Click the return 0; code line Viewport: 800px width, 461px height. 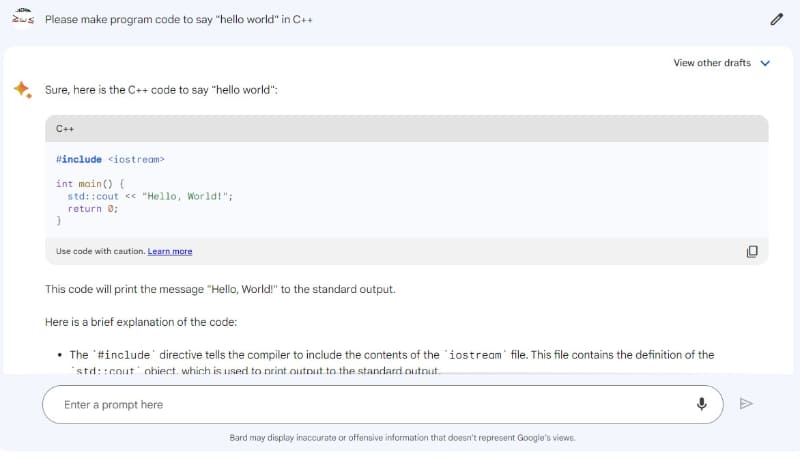point(93,209)
